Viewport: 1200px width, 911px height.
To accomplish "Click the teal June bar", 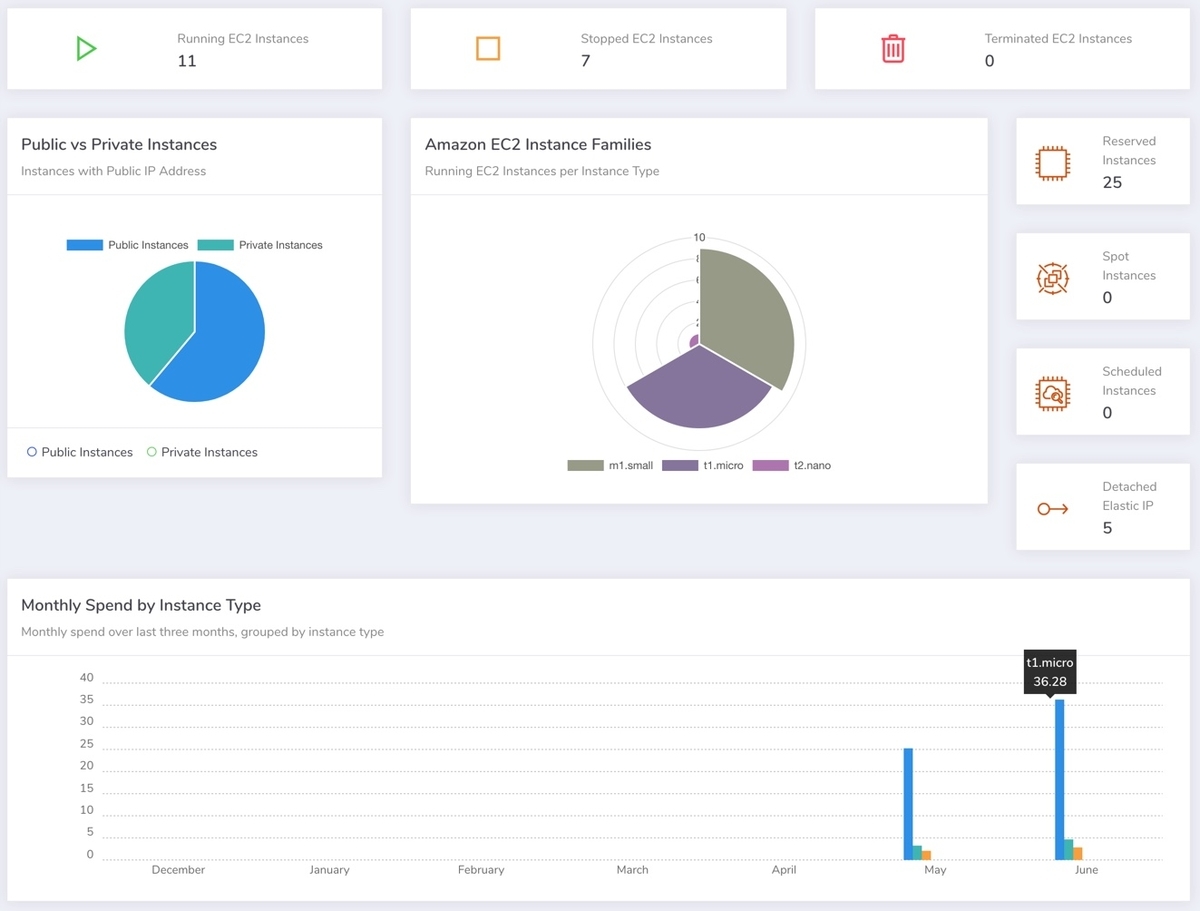I will [1068, 849].
